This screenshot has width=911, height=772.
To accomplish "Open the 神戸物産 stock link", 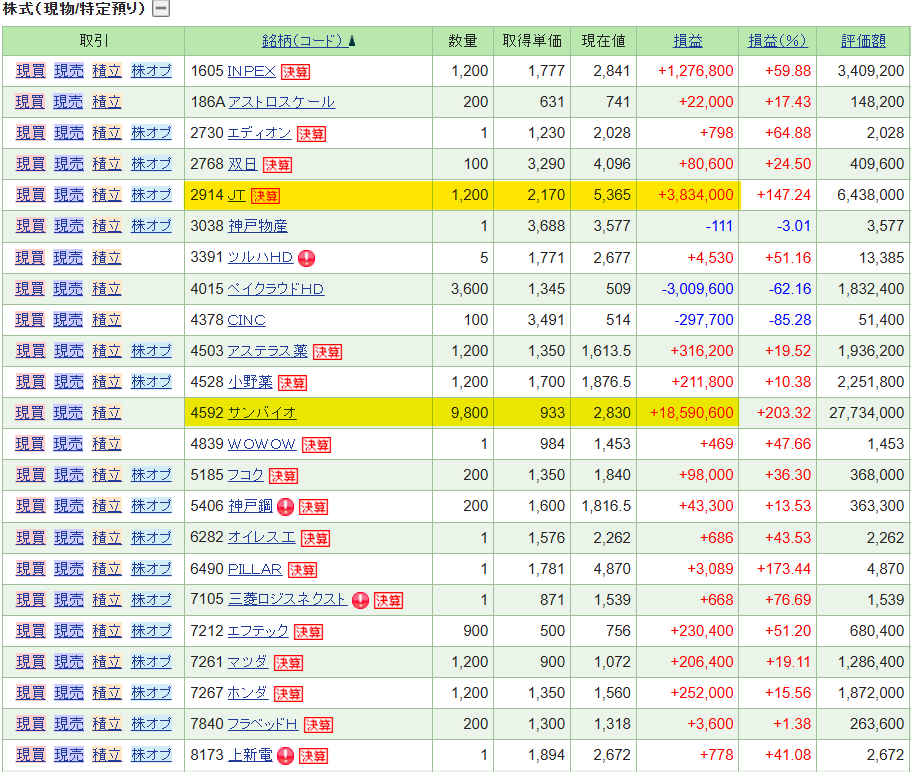I will 257,226.
